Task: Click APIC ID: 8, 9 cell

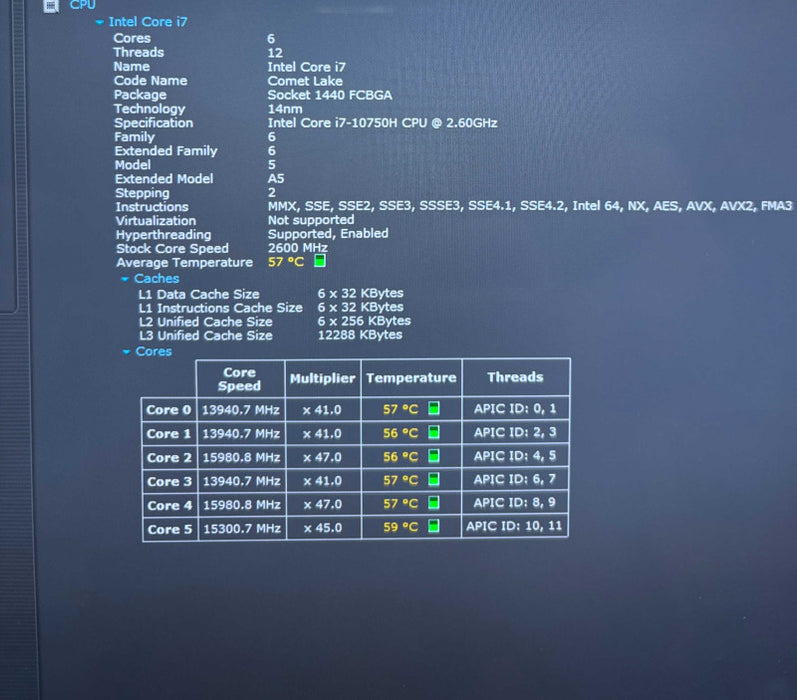Action: coord(514,502)
